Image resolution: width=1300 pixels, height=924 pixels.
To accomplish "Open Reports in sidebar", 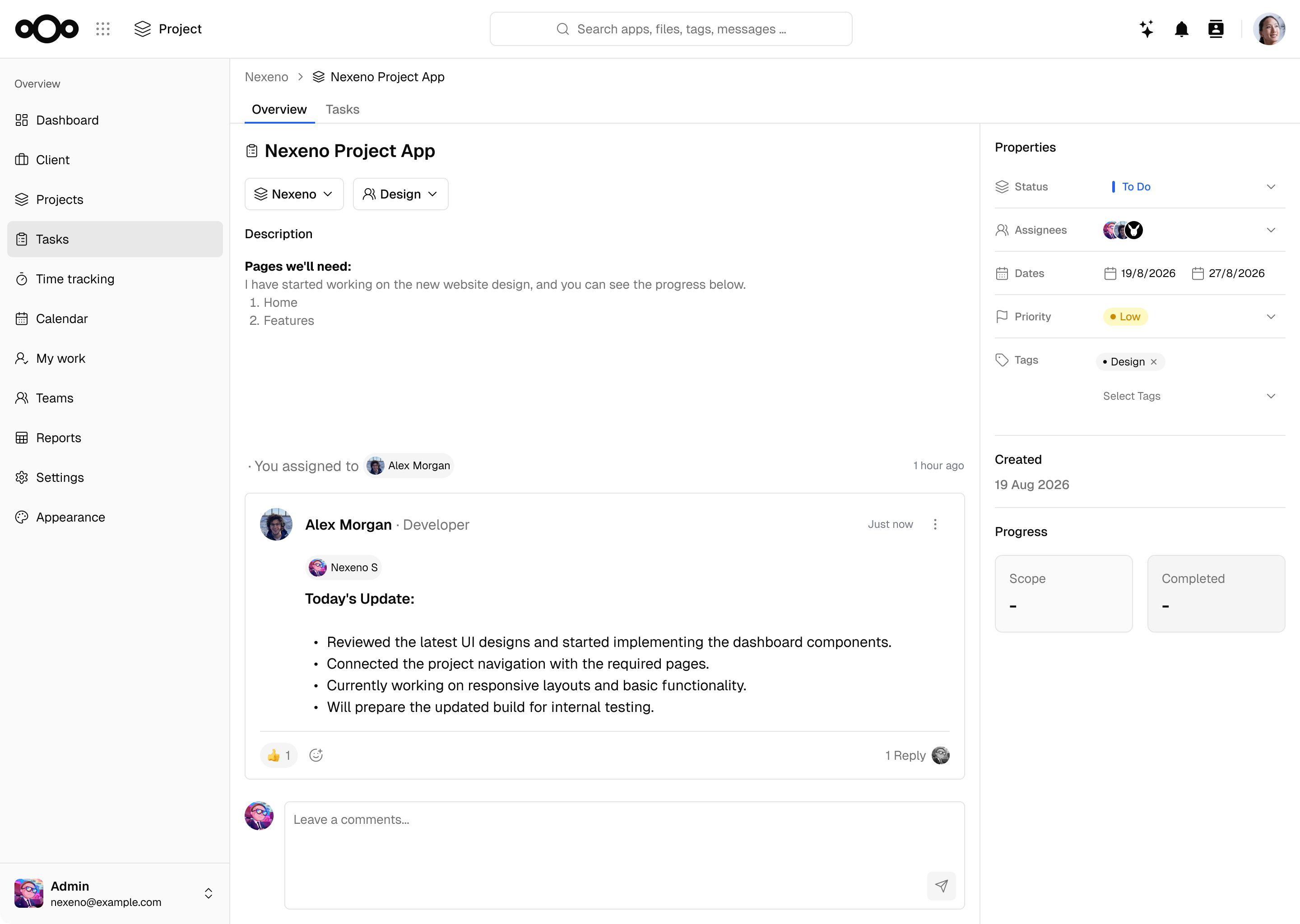I will pos(115,438).
